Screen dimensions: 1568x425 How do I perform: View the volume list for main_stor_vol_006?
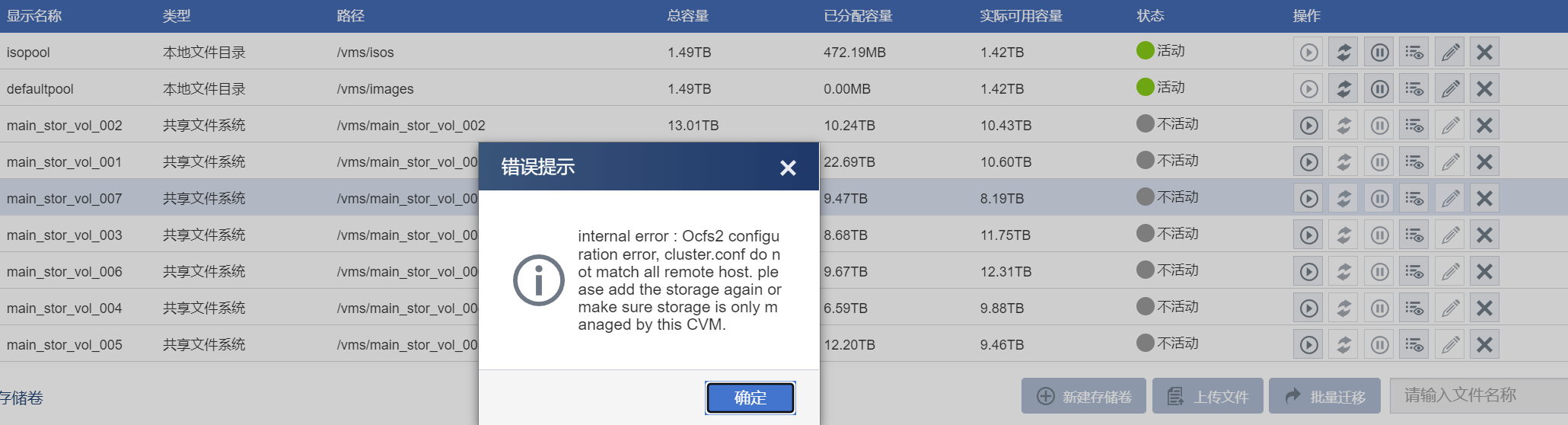[x=1414, y=272]
